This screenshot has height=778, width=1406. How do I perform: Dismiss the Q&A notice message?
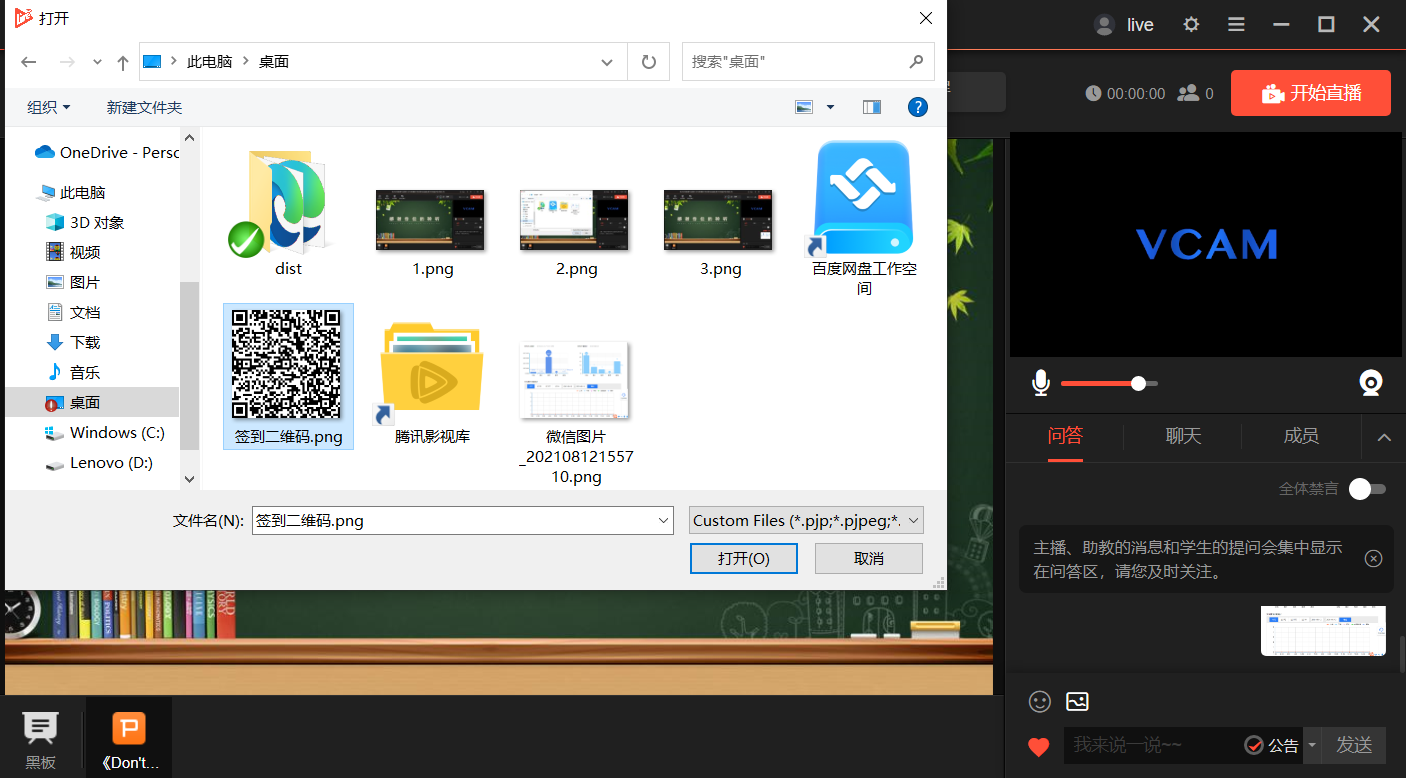(1373, 559)
